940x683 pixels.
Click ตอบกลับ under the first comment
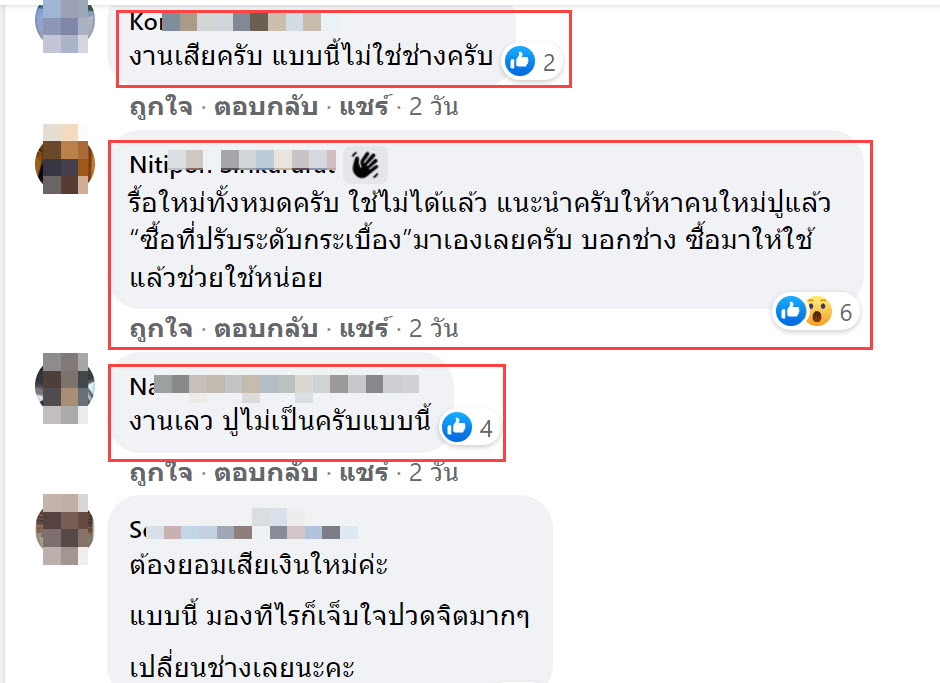coord(266,107)
